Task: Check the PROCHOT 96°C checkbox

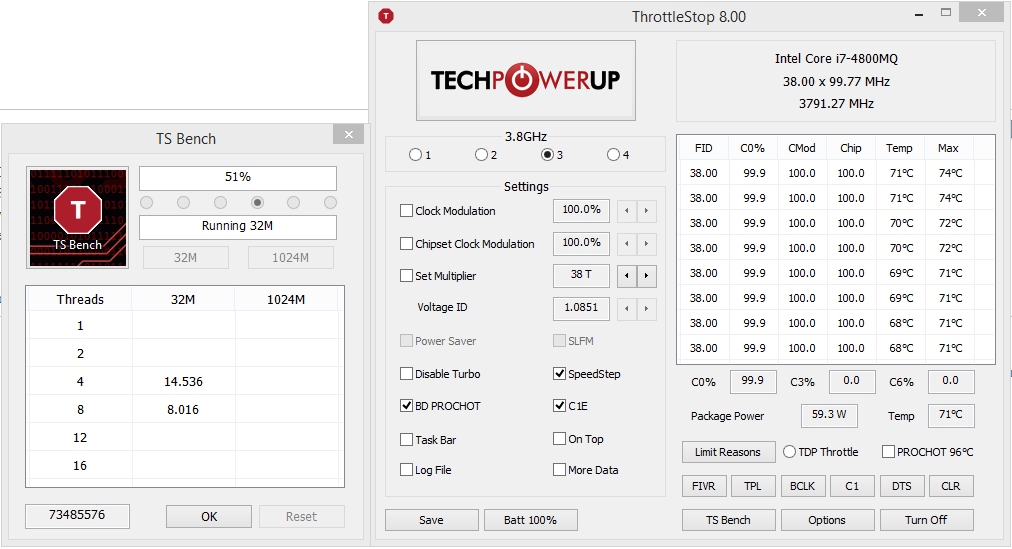Action: 889,452
